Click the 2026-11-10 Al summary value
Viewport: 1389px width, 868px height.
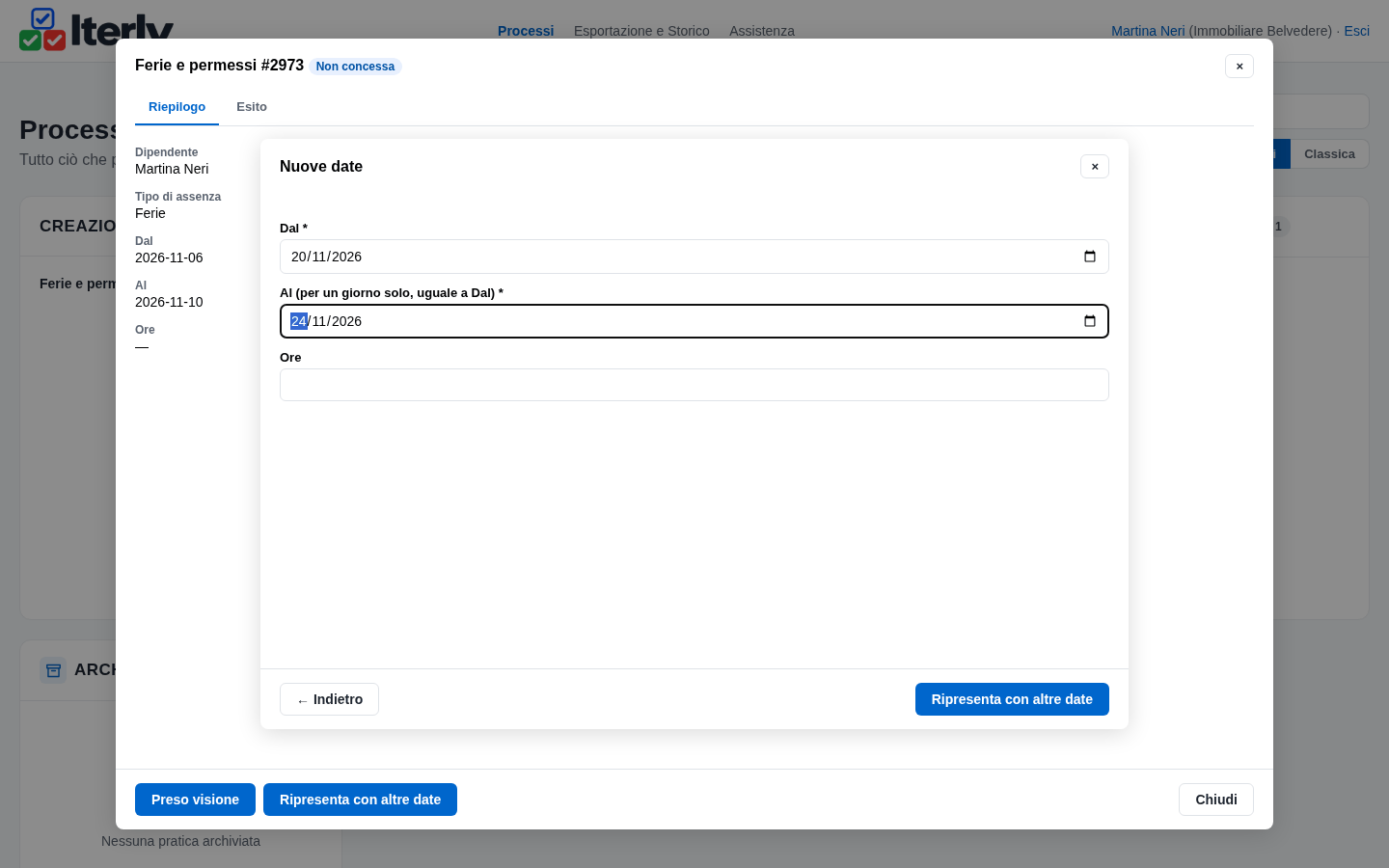pyautogui.click(x=169, y=302)
